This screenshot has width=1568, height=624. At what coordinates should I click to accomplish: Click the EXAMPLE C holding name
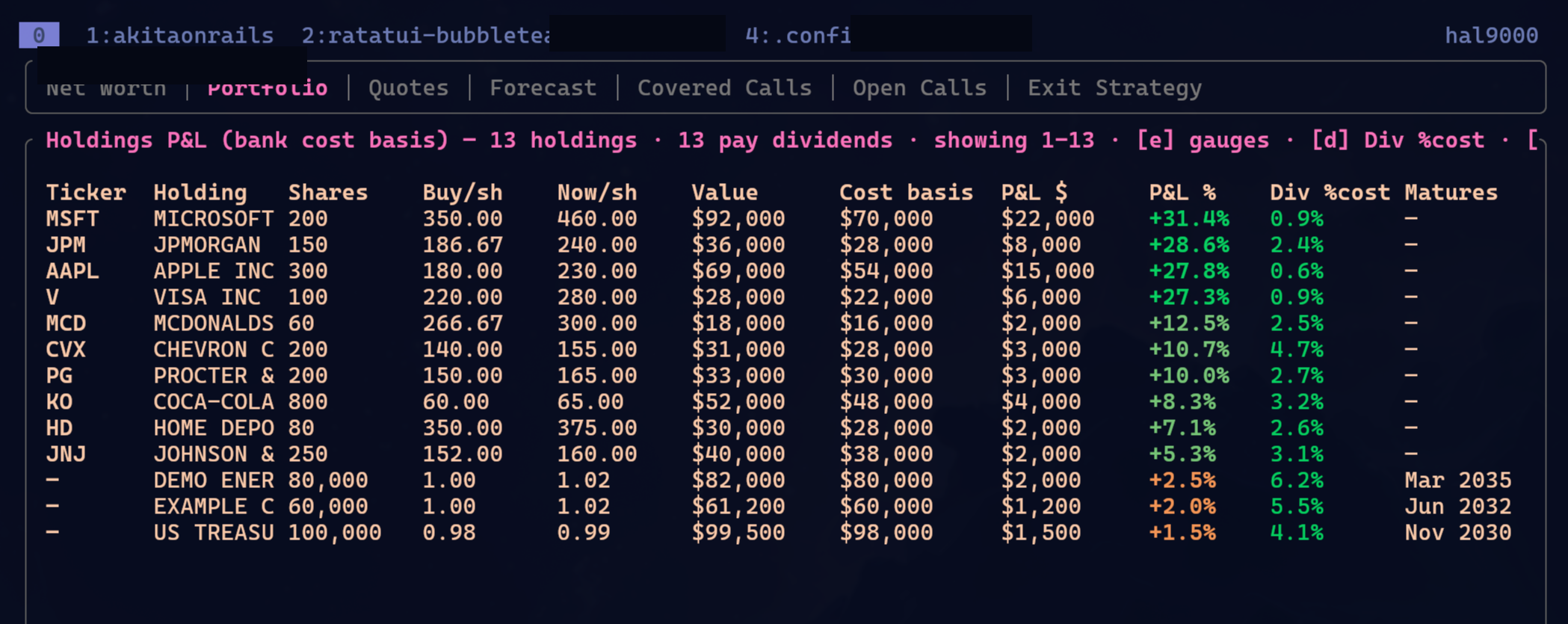tap(214, 507)
